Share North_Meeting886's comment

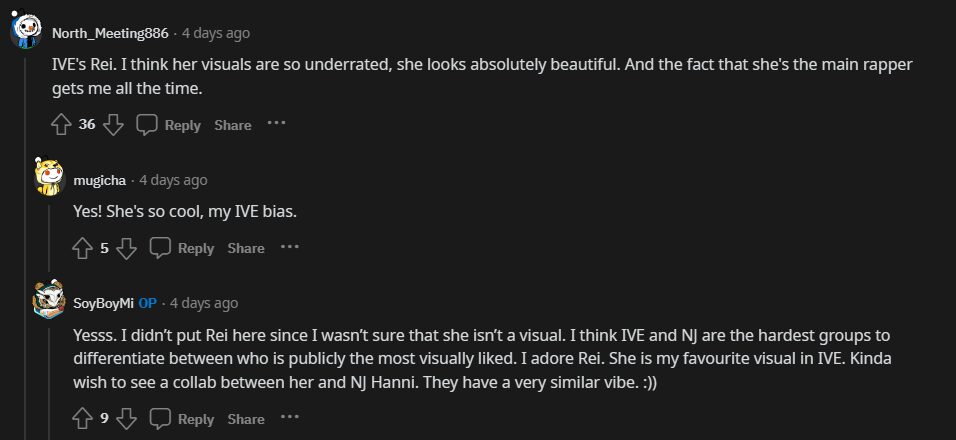[233, 125]
